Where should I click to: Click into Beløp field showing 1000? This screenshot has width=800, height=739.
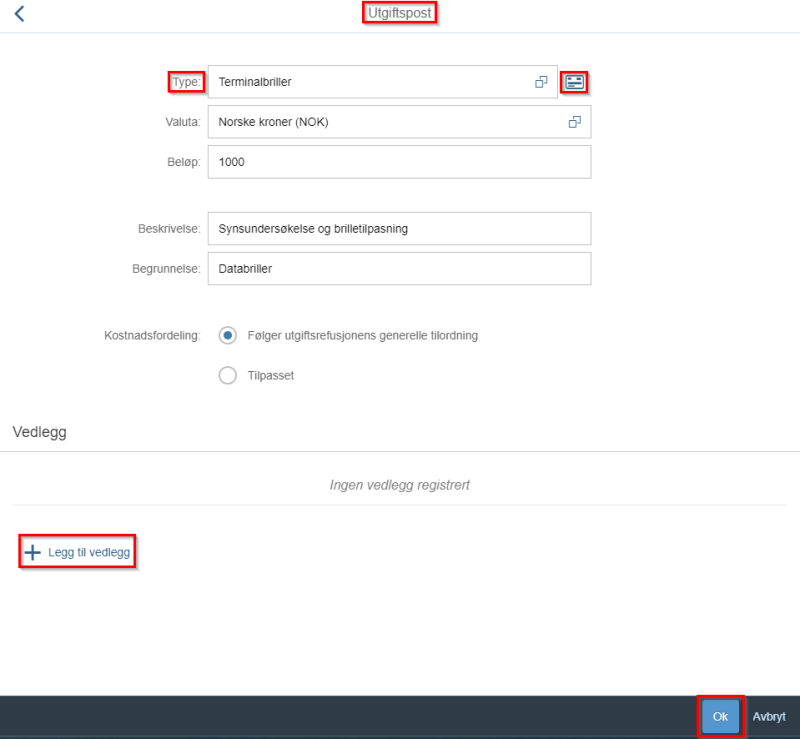tap(399, 162)
